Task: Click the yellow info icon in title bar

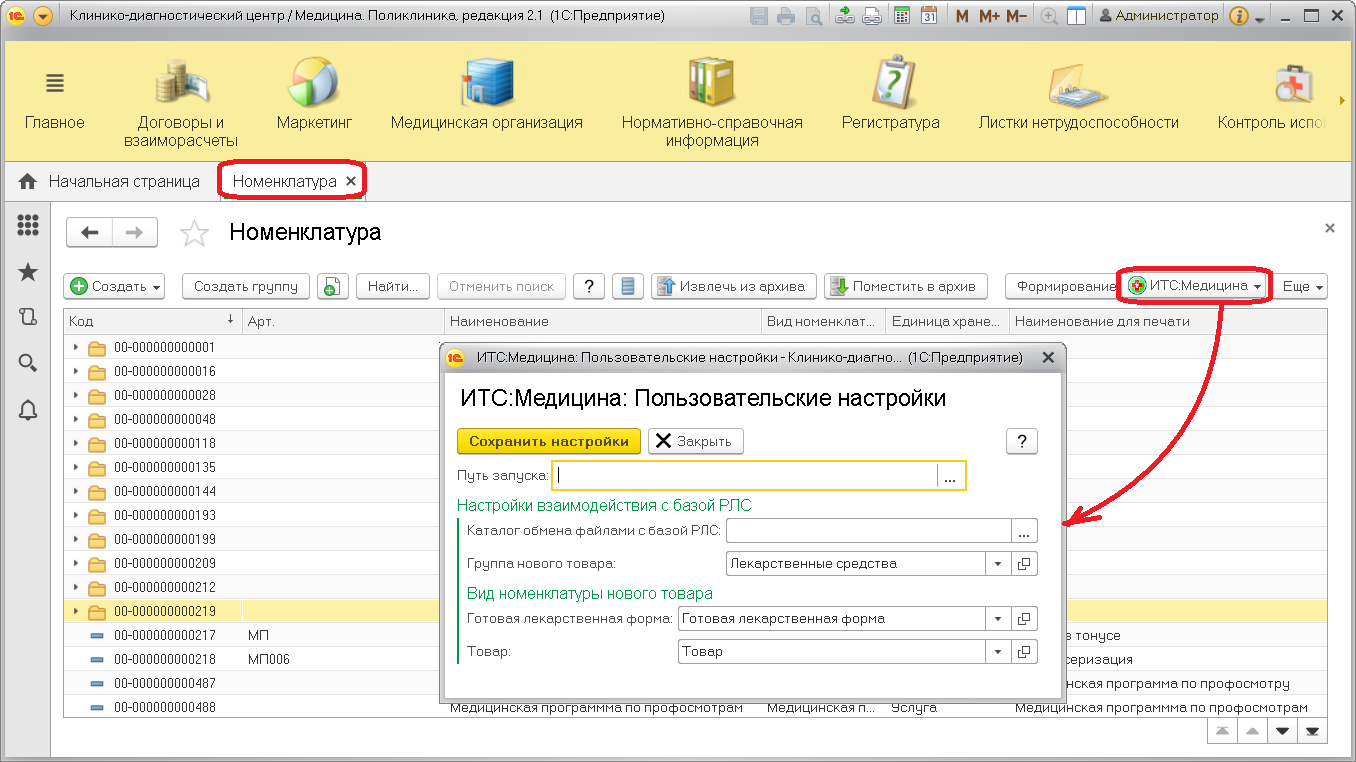Action: point(1238,16)
